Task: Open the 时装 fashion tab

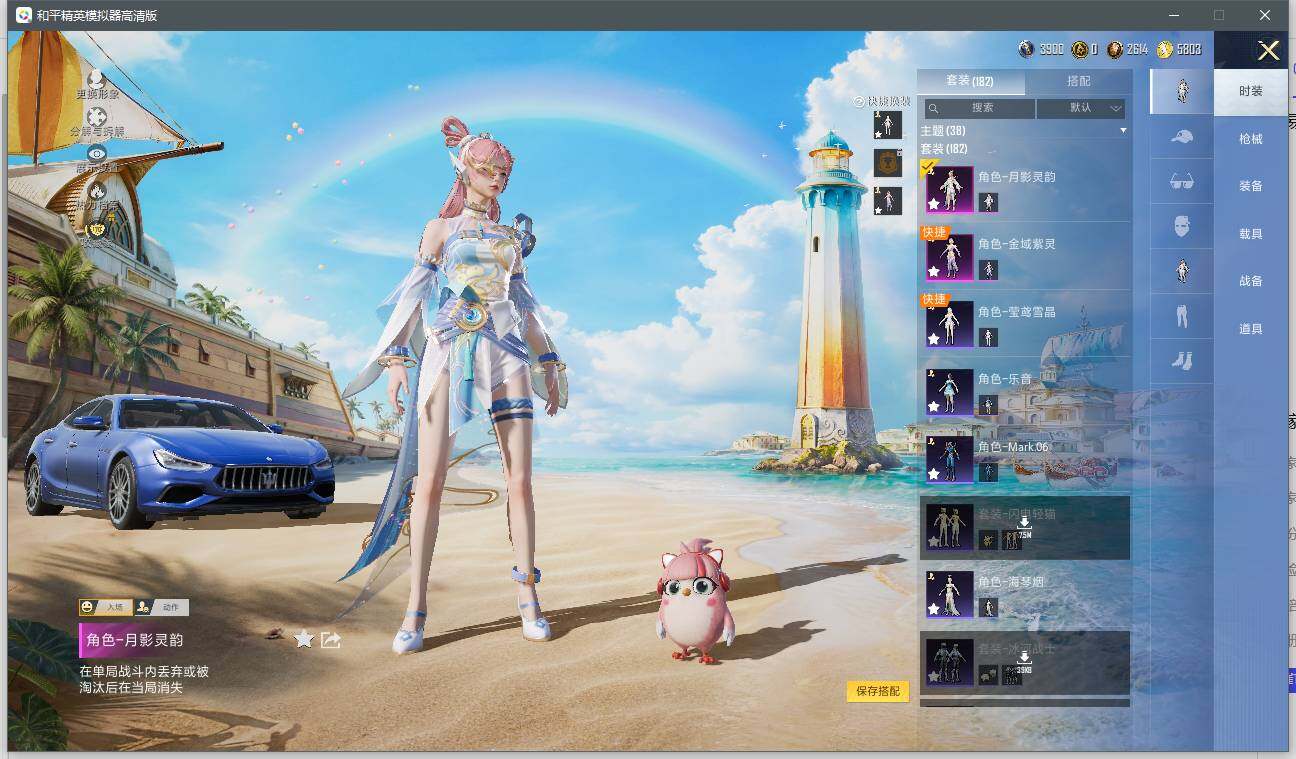Action: 1251,91
